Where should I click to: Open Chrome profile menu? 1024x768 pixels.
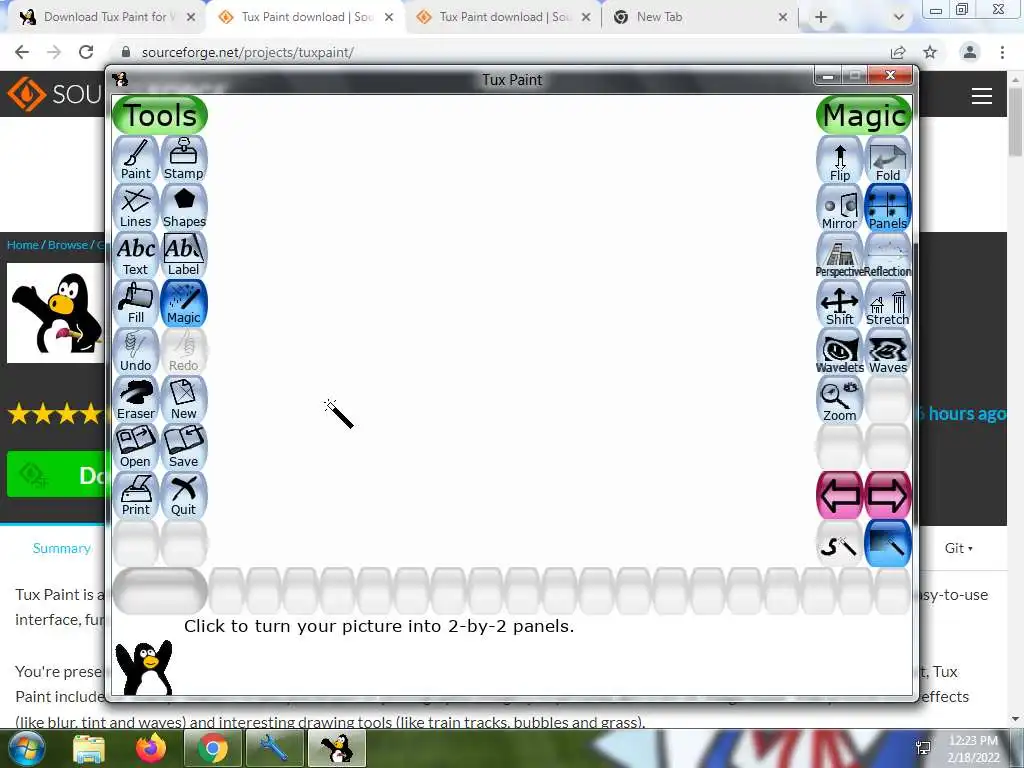click(x=970, y=52)
